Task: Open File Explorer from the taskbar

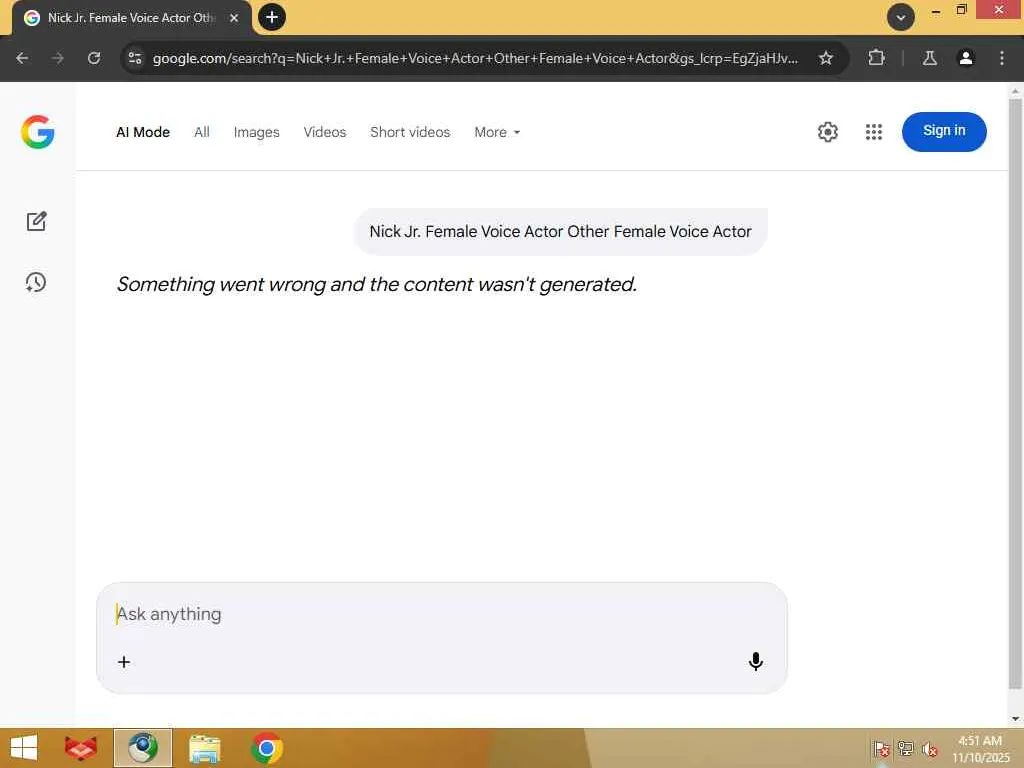Action: click(204, 748)
